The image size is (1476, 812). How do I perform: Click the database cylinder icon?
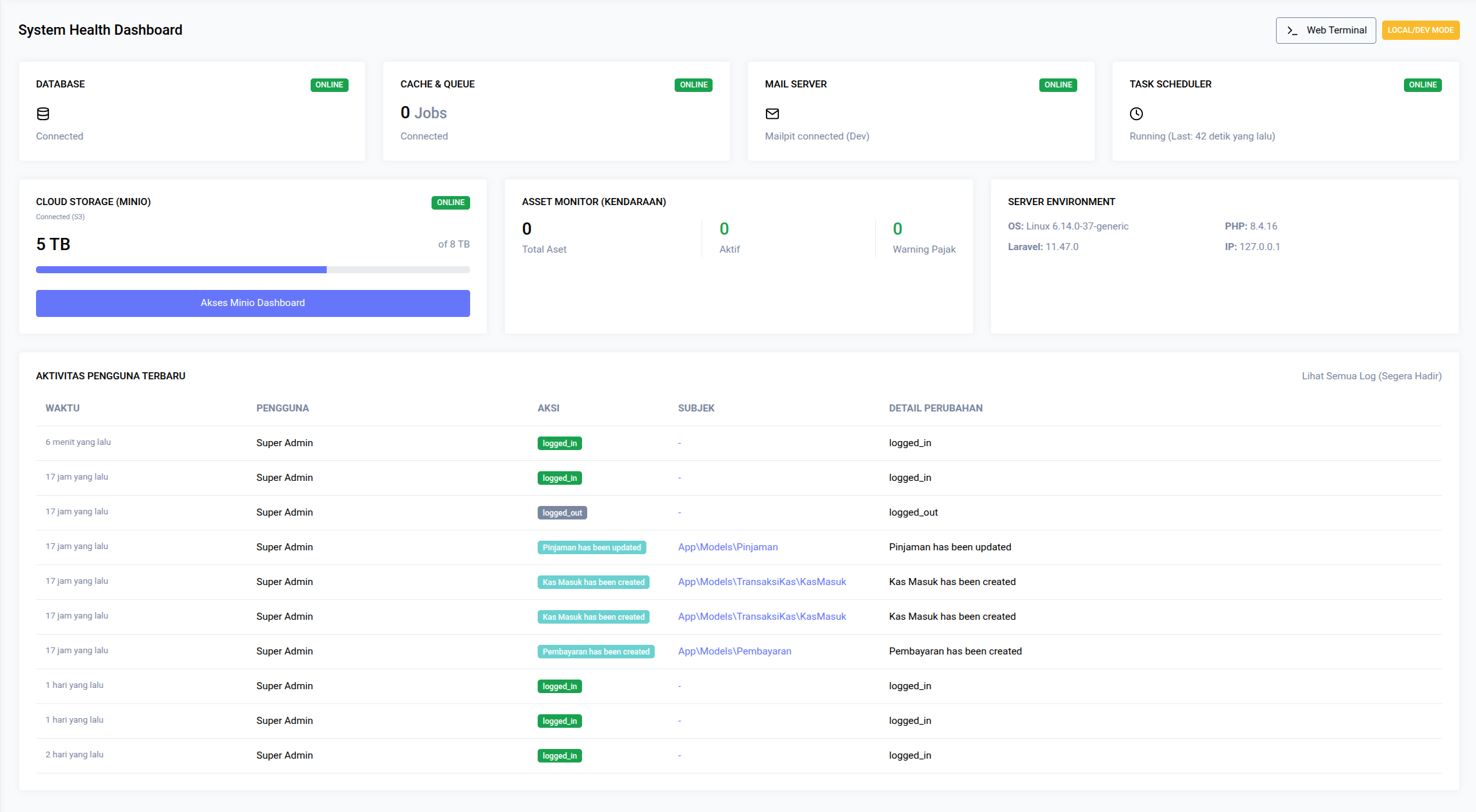point(43,114)
